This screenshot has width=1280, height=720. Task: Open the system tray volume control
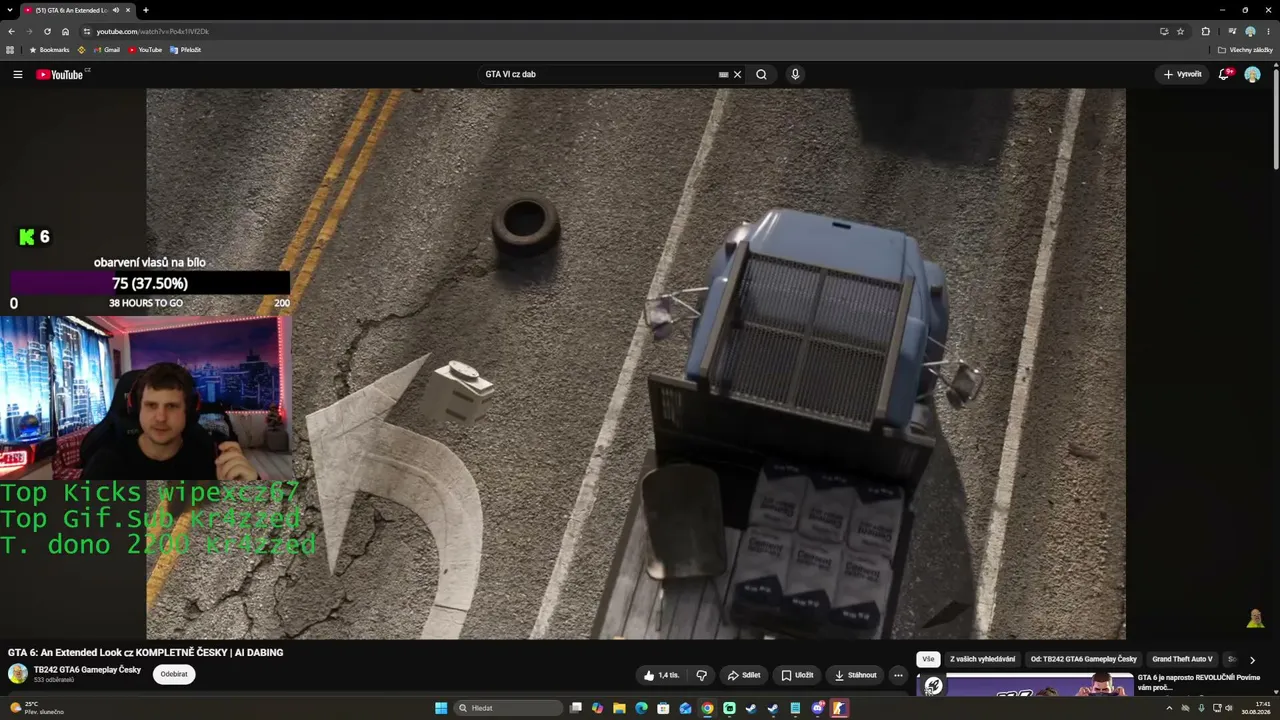tap(1228, 708)
